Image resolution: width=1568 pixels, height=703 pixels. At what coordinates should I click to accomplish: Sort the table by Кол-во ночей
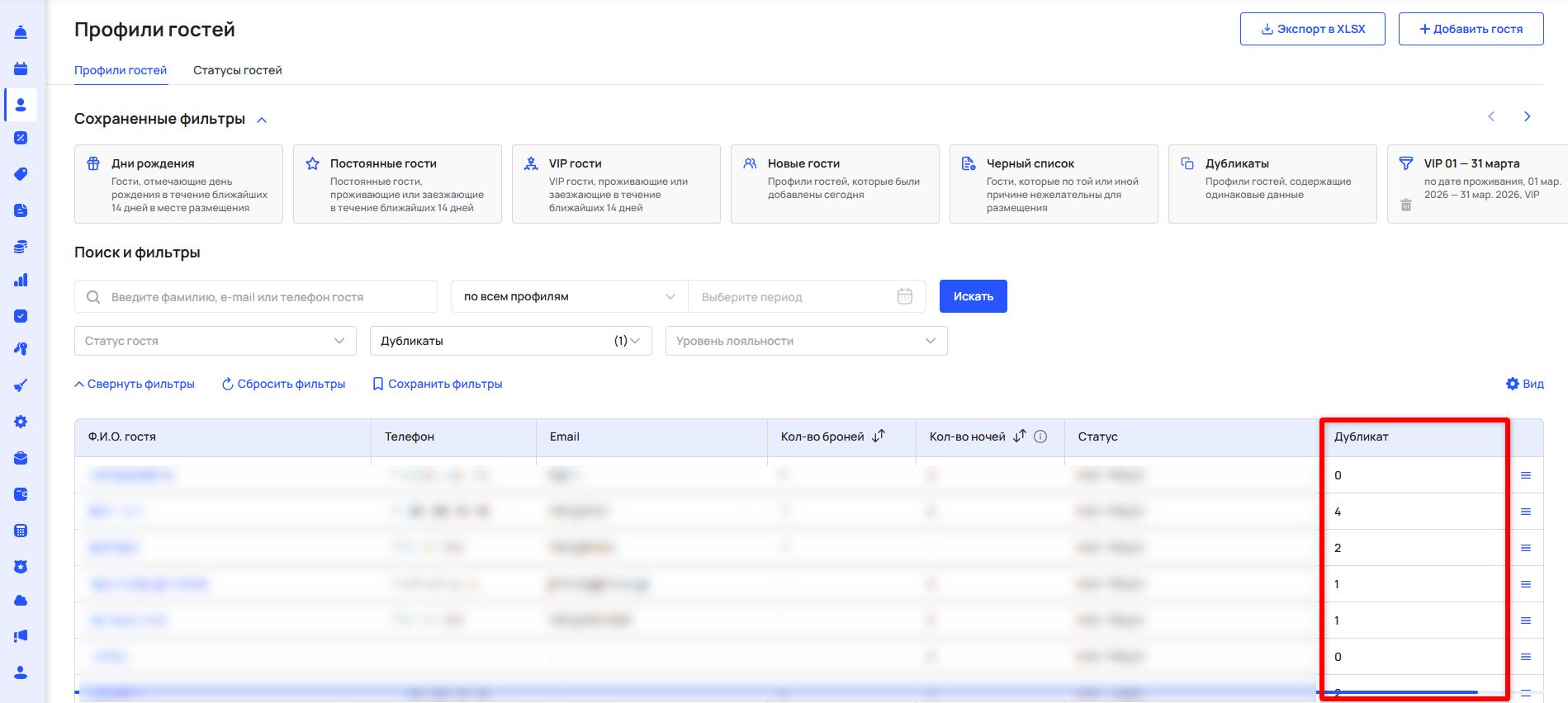point(1020,436)
